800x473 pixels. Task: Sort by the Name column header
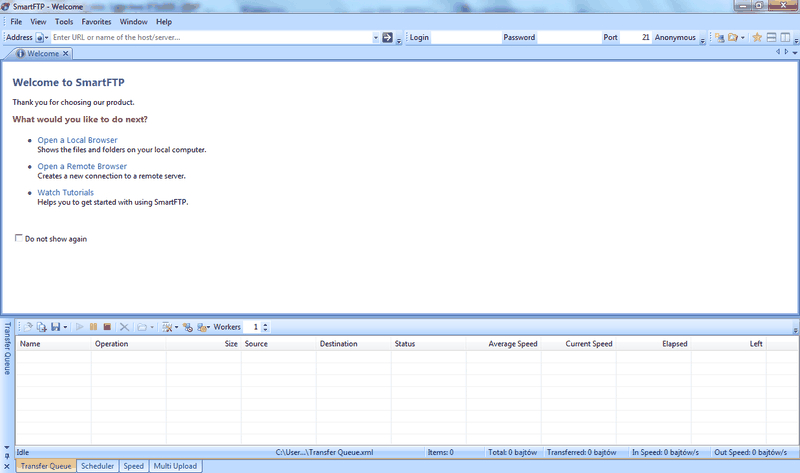pos(54,344)
